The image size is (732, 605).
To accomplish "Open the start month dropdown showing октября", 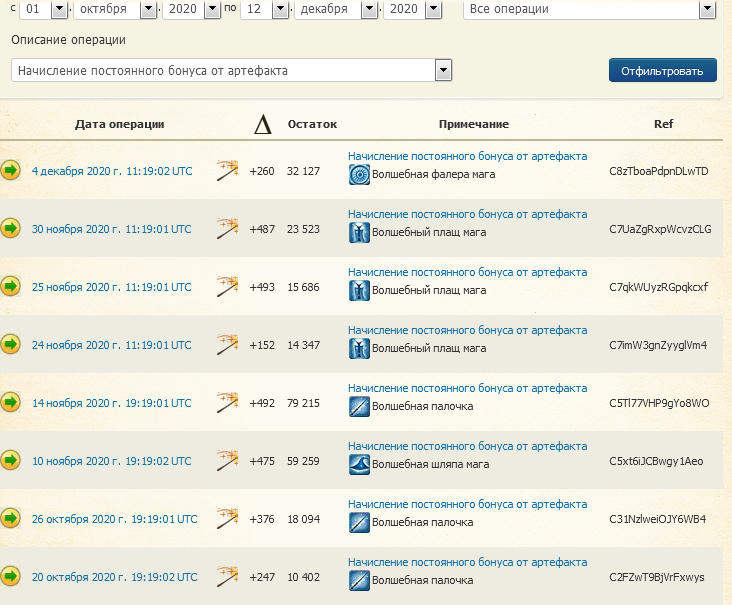I will click(x=149, y=10).
